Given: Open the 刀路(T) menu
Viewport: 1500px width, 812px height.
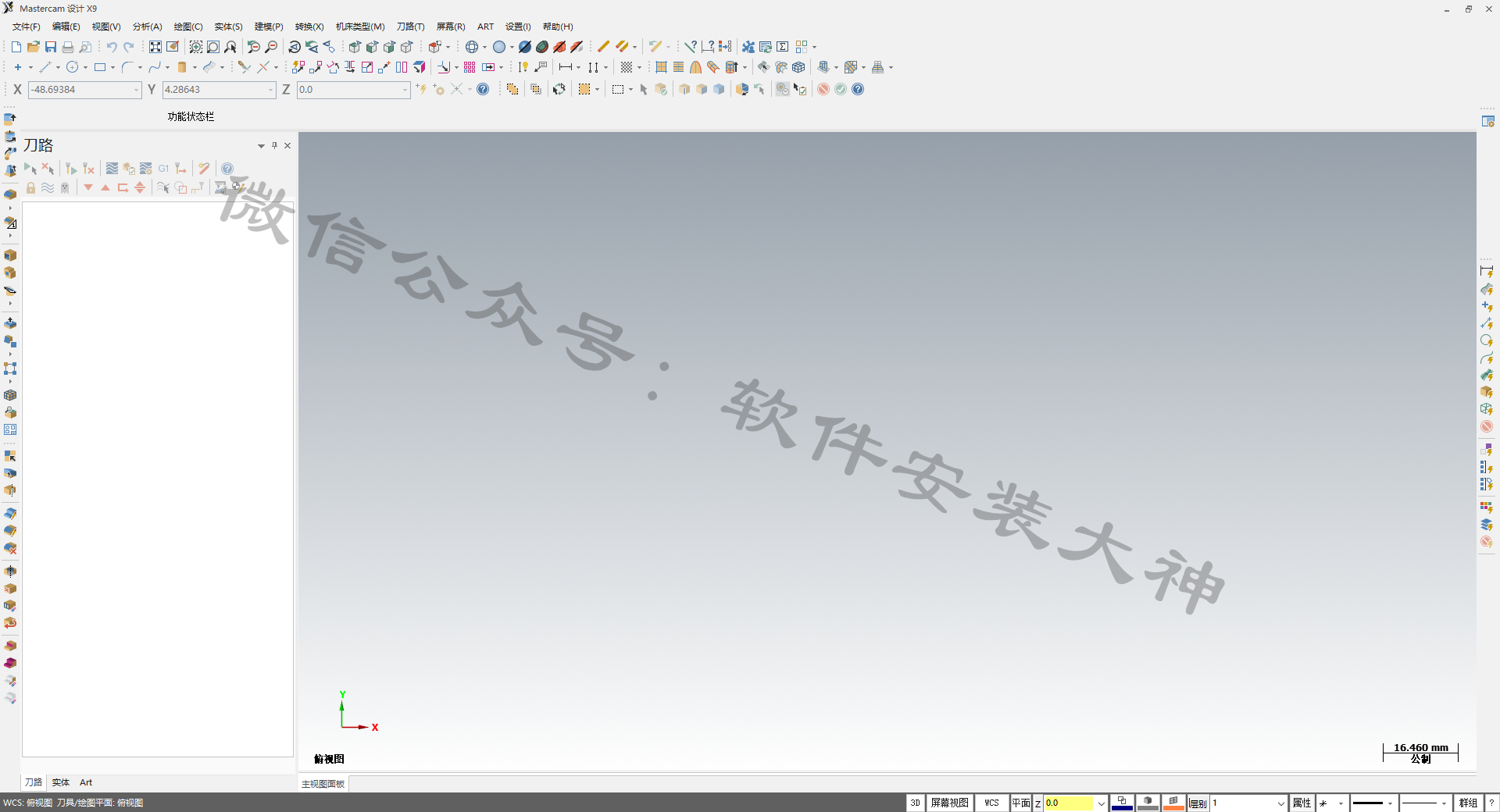Looking at the screenshot, I should tap(410, 27).
